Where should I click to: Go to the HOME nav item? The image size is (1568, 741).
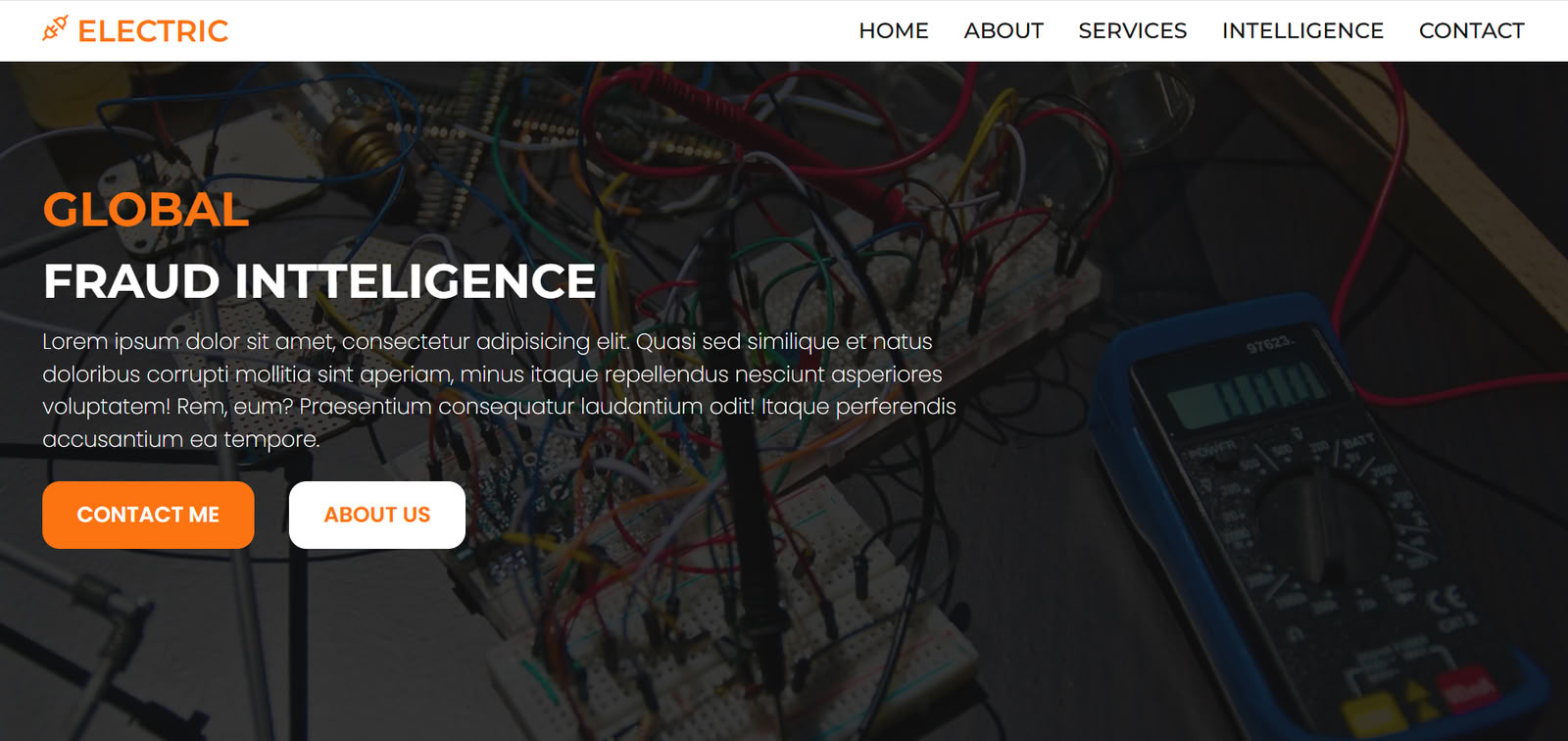[x=894, y=31]
